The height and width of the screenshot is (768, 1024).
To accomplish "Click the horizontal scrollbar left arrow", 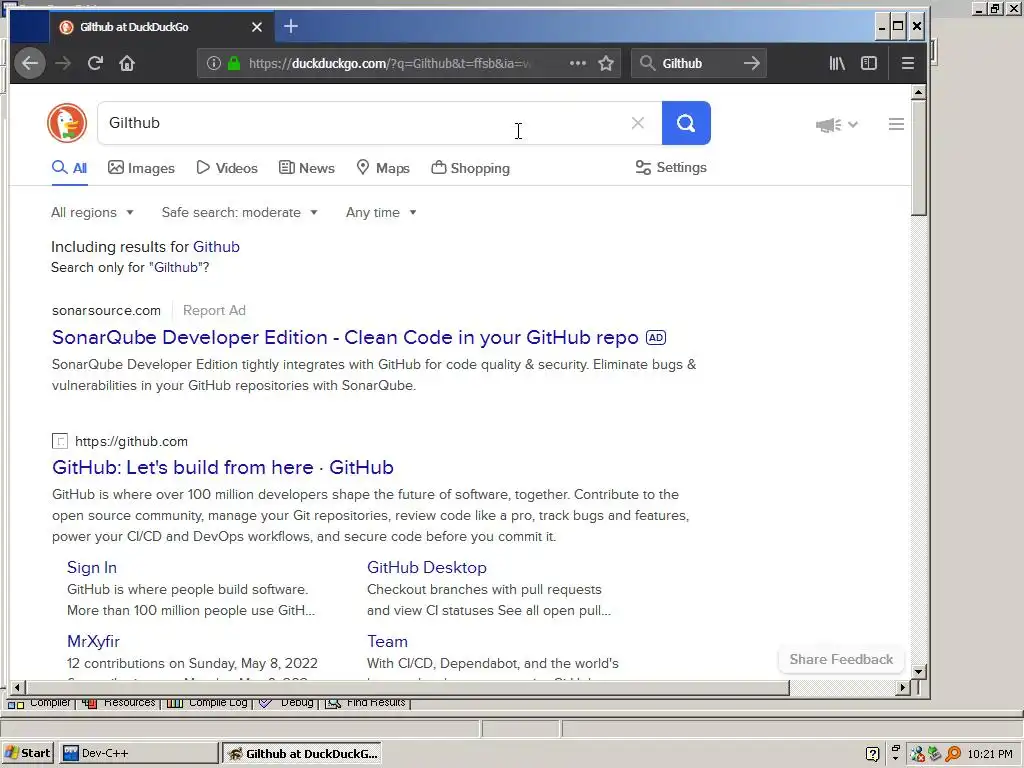I will tap(17, 688).
